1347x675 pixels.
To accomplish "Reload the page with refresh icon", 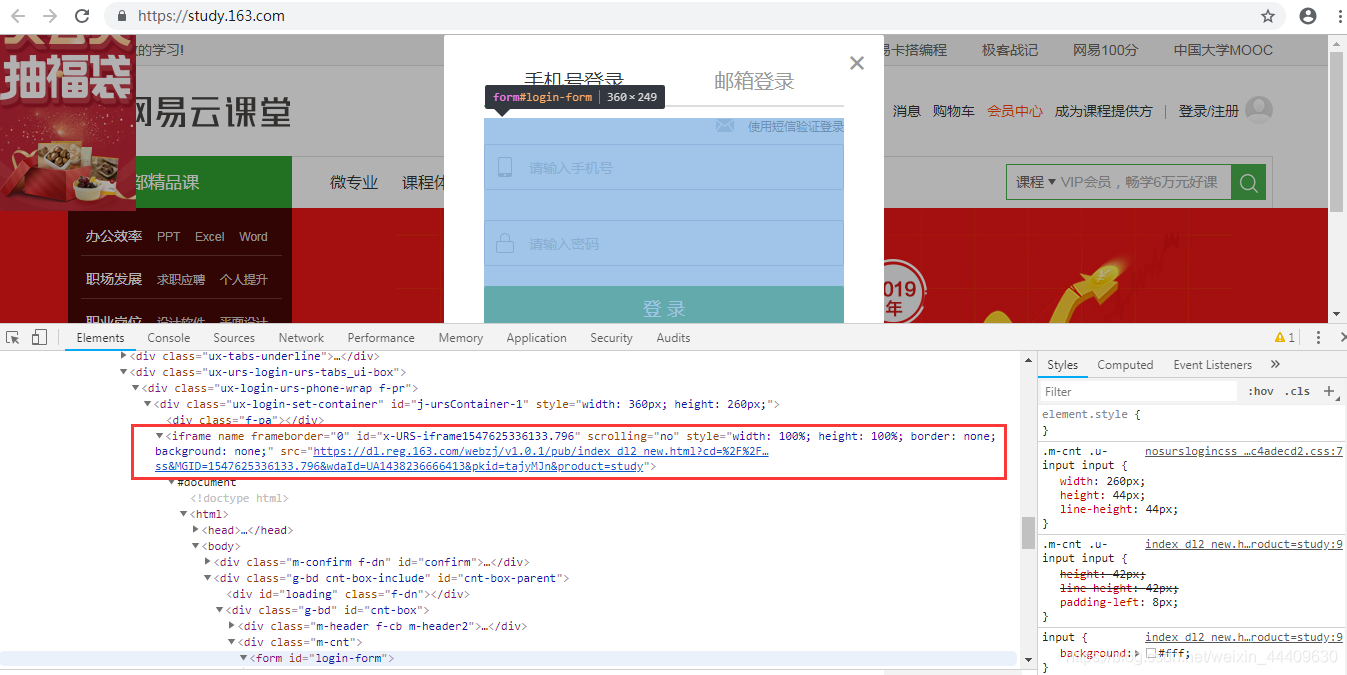I will click(82, 16).
